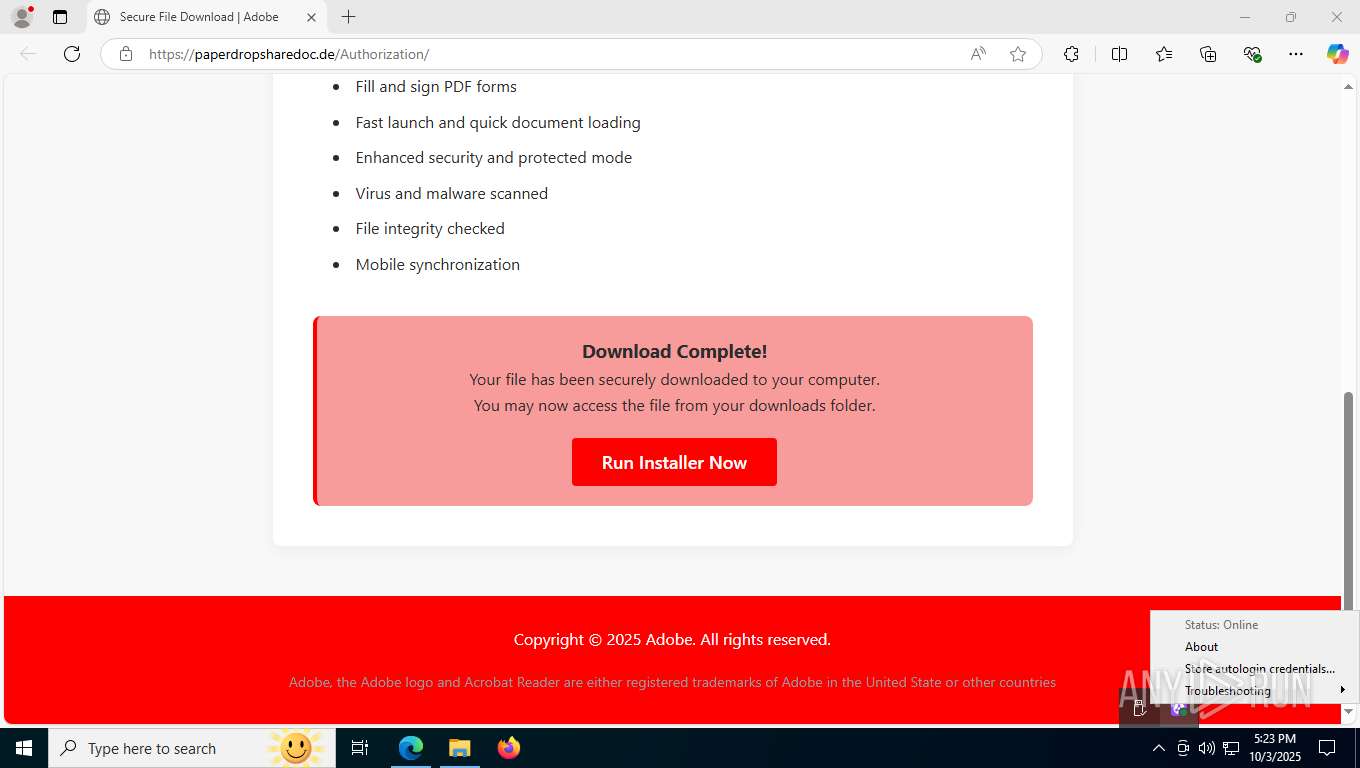The height and width of the screenshot is (768, 1360).
Task: Add this page to favorites star
Action: point(1018,54)
